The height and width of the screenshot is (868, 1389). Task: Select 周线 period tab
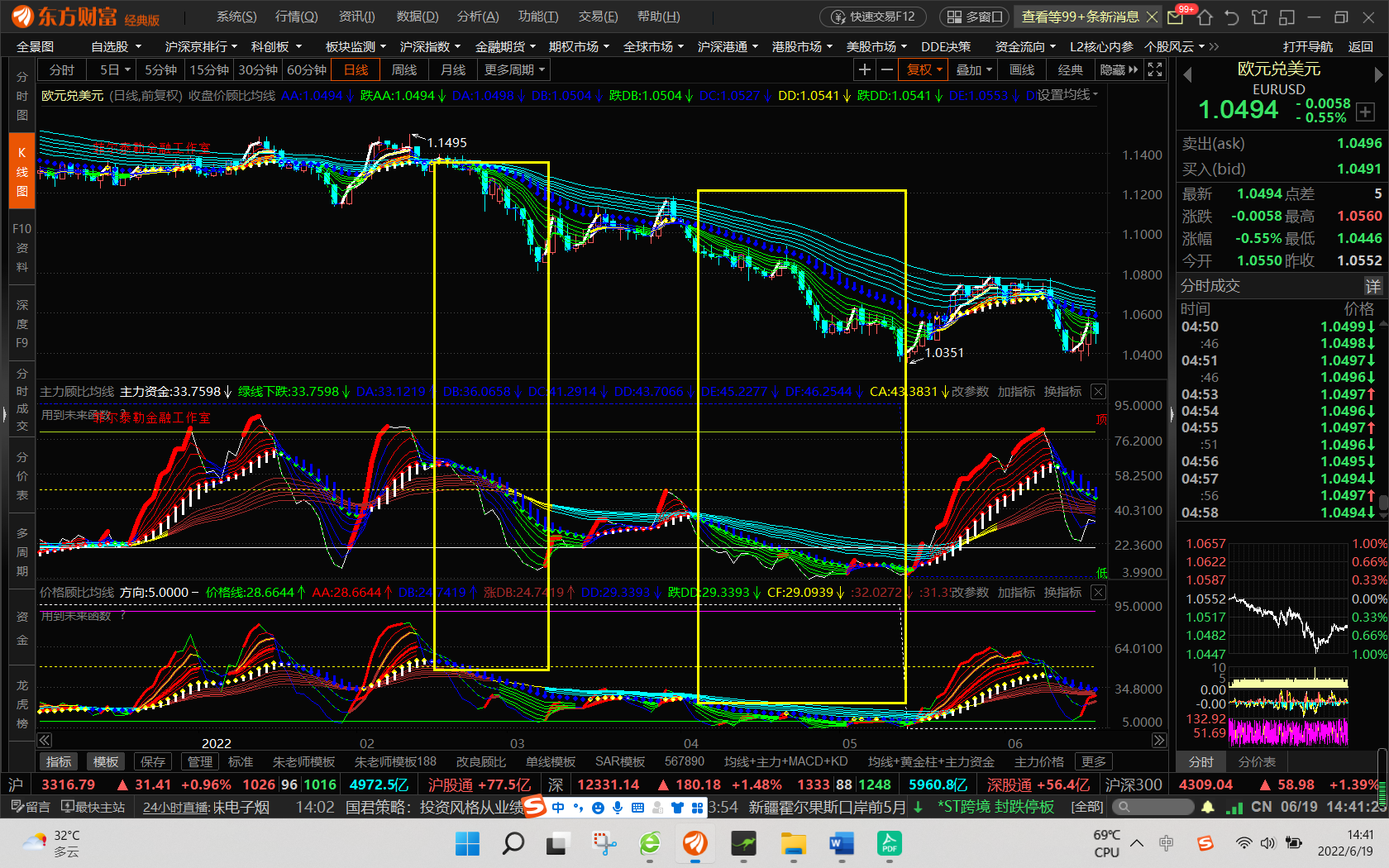click(x=404, y=70)
